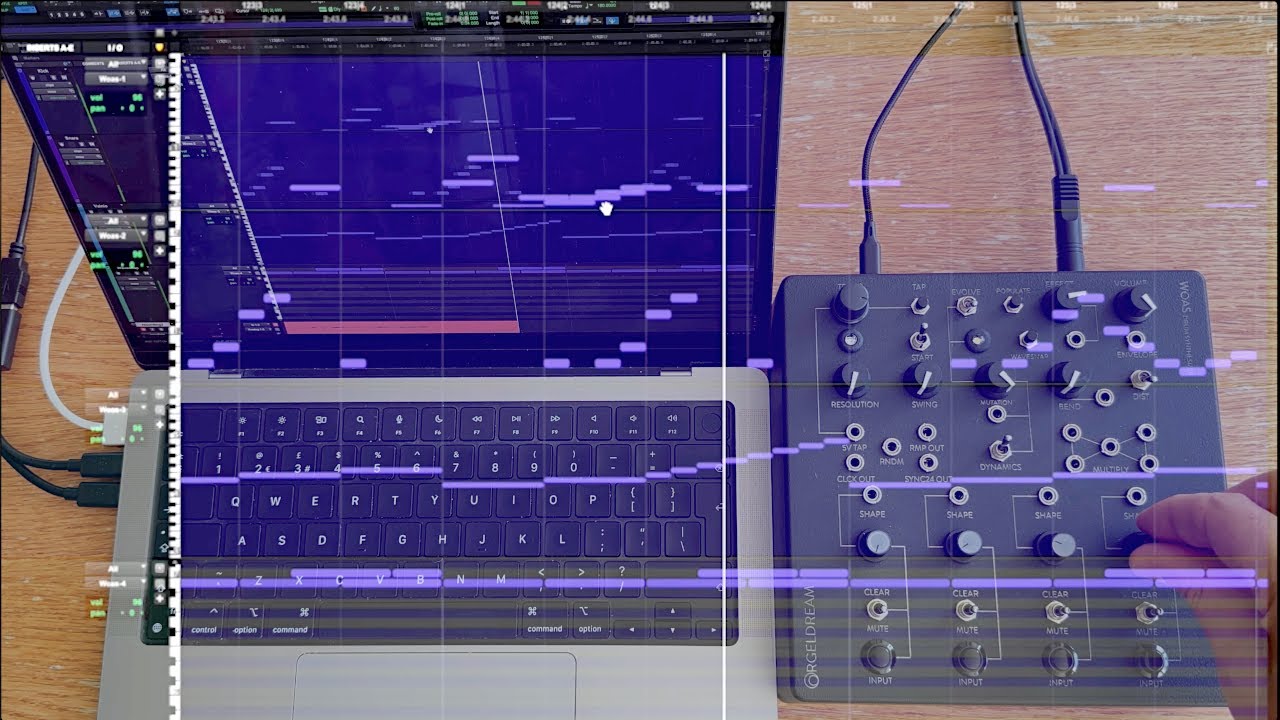The image size is (1280, 720).
Task: Click the SYNC24 OUT jack on the synth
Action: pos(928,463)
